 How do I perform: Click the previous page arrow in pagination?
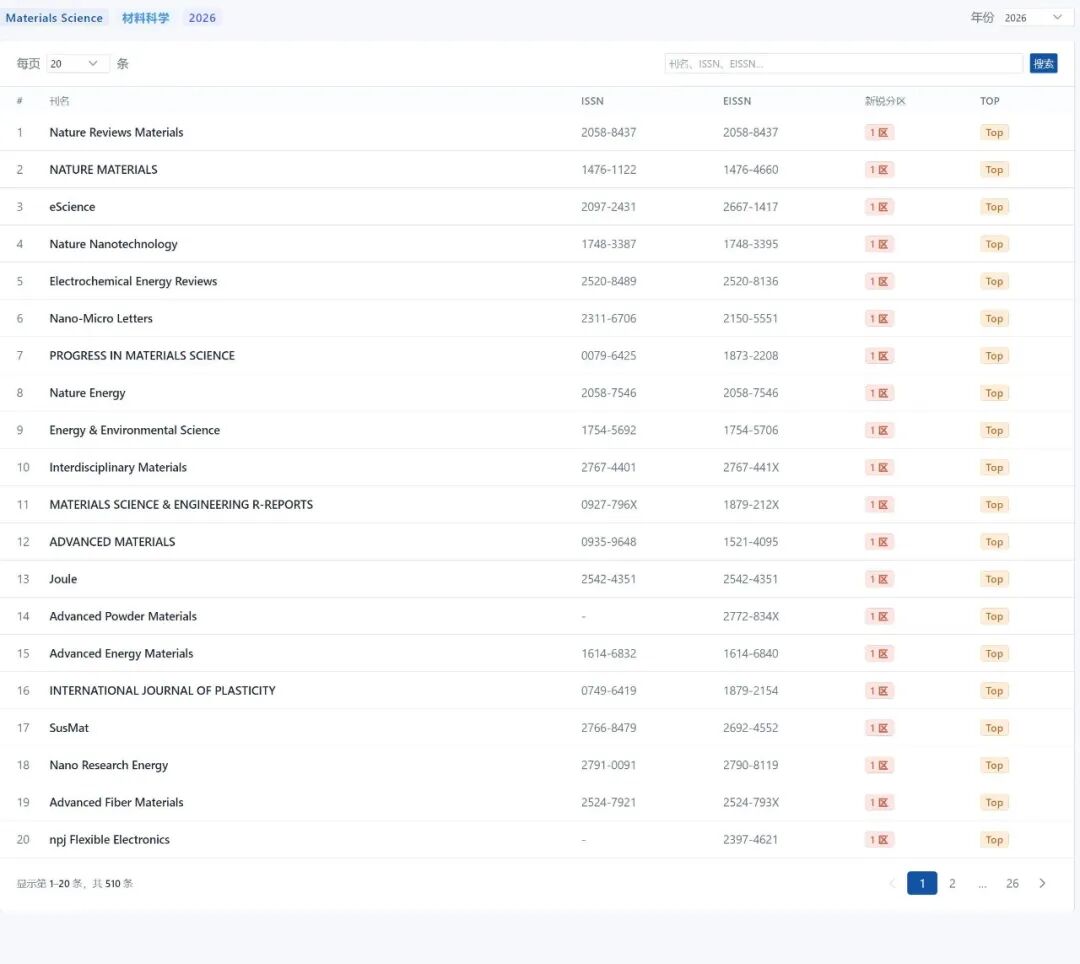click(892, 883)
